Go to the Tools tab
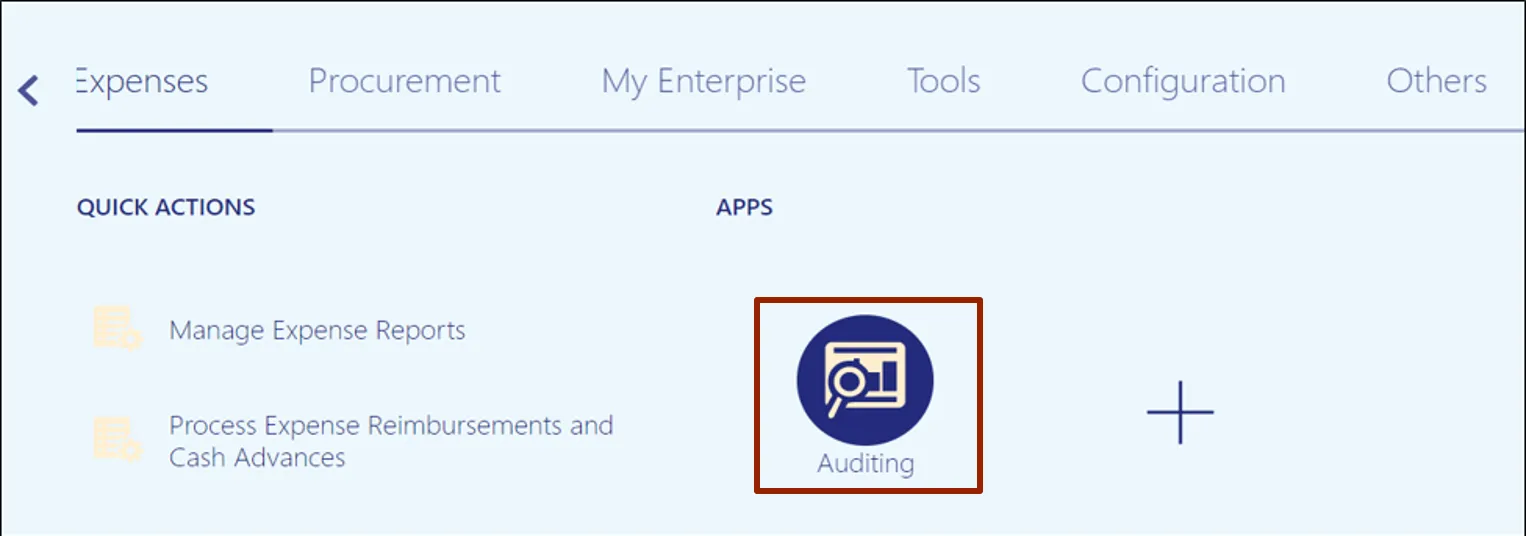Viewport: 1526px width, 536px height. (943, 81)
